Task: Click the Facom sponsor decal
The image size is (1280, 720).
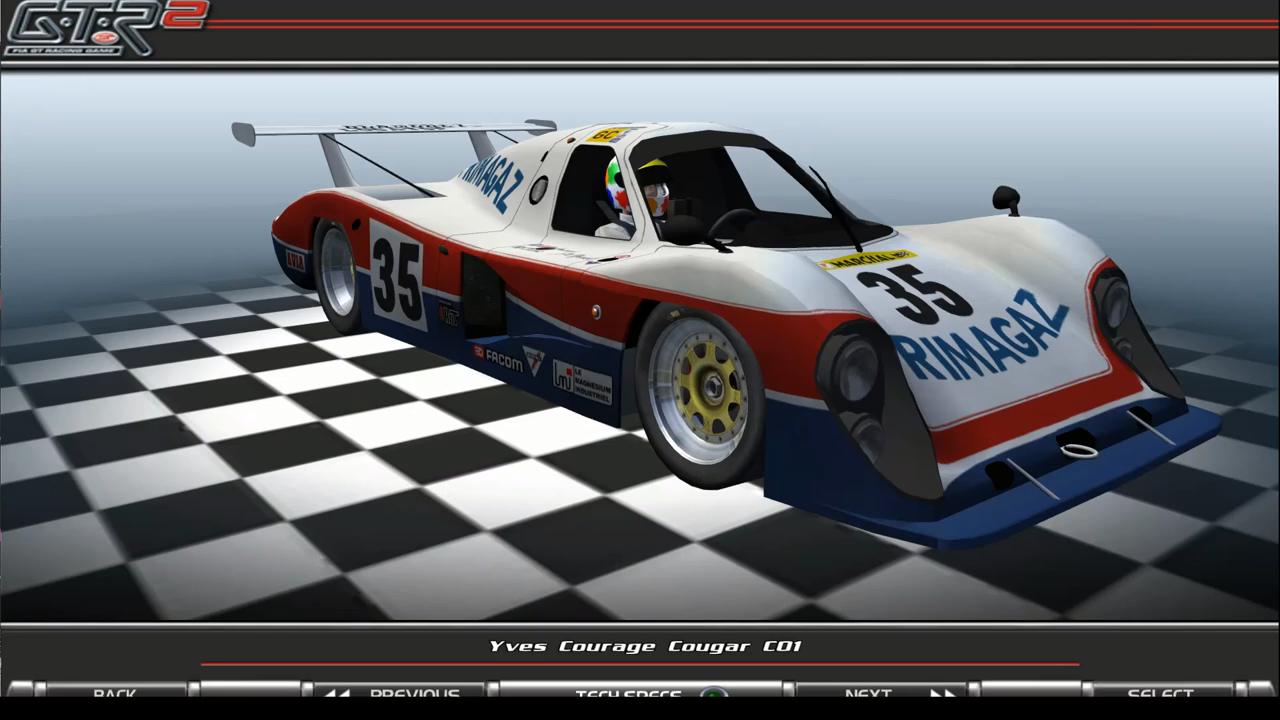Action: pyautogui.click(x=498, y=358)
